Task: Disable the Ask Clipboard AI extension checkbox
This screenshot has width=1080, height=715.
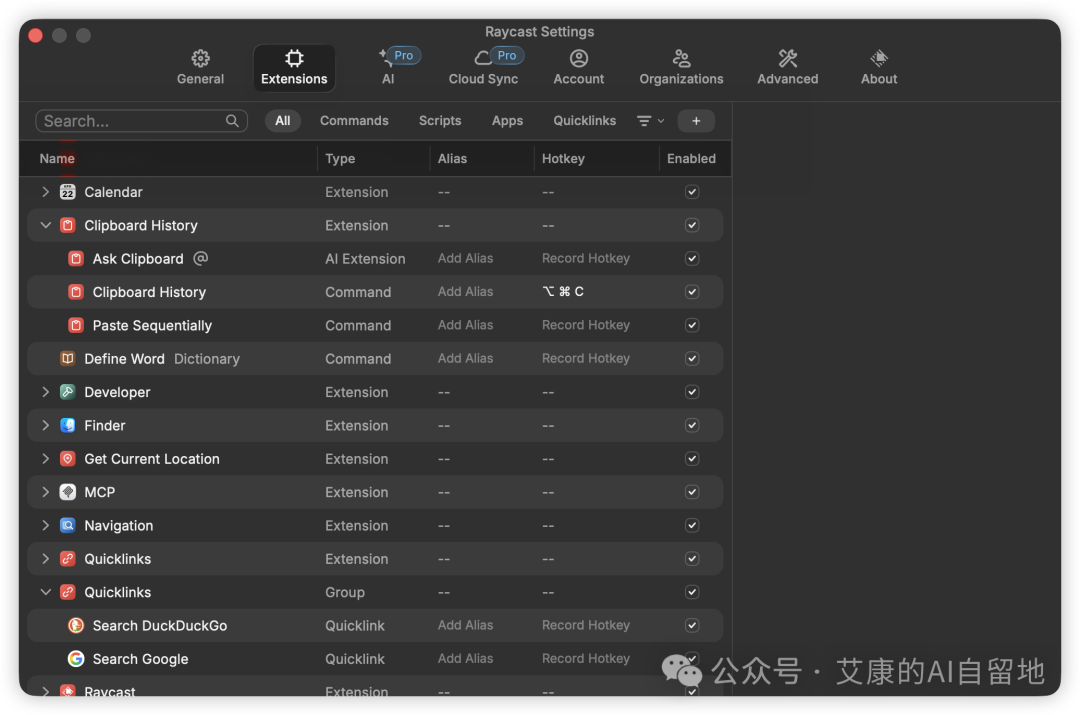Action: pyautogui.click(x=692, y=259)
